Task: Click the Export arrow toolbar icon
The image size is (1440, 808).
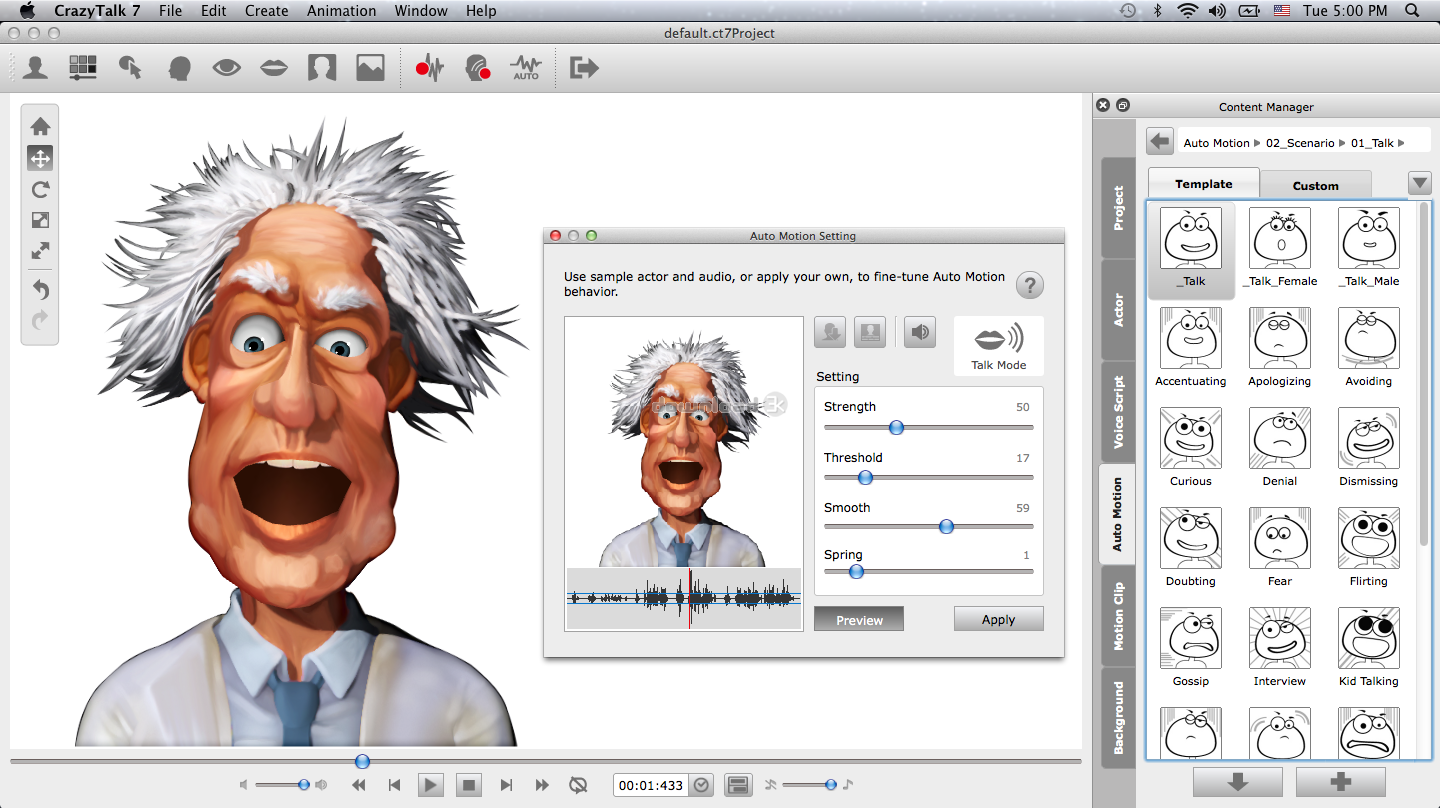Action: pyautogui.click(x=584, y=68)
